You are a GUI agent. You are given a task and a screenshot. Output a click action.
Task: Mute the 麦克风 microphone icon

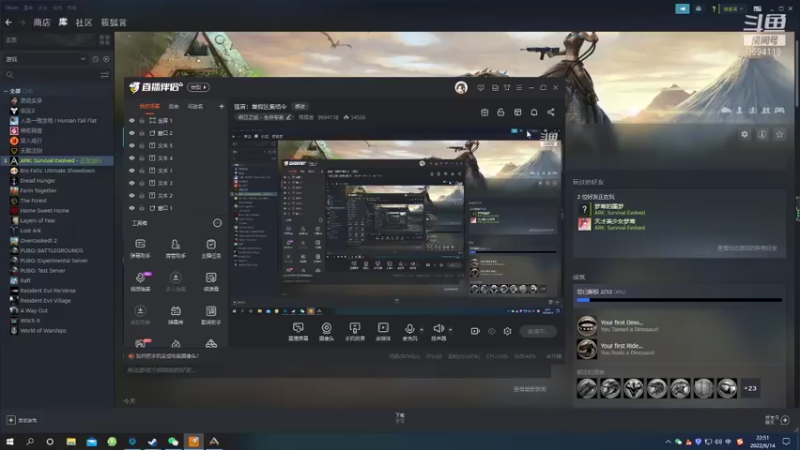tap(409, 331)
